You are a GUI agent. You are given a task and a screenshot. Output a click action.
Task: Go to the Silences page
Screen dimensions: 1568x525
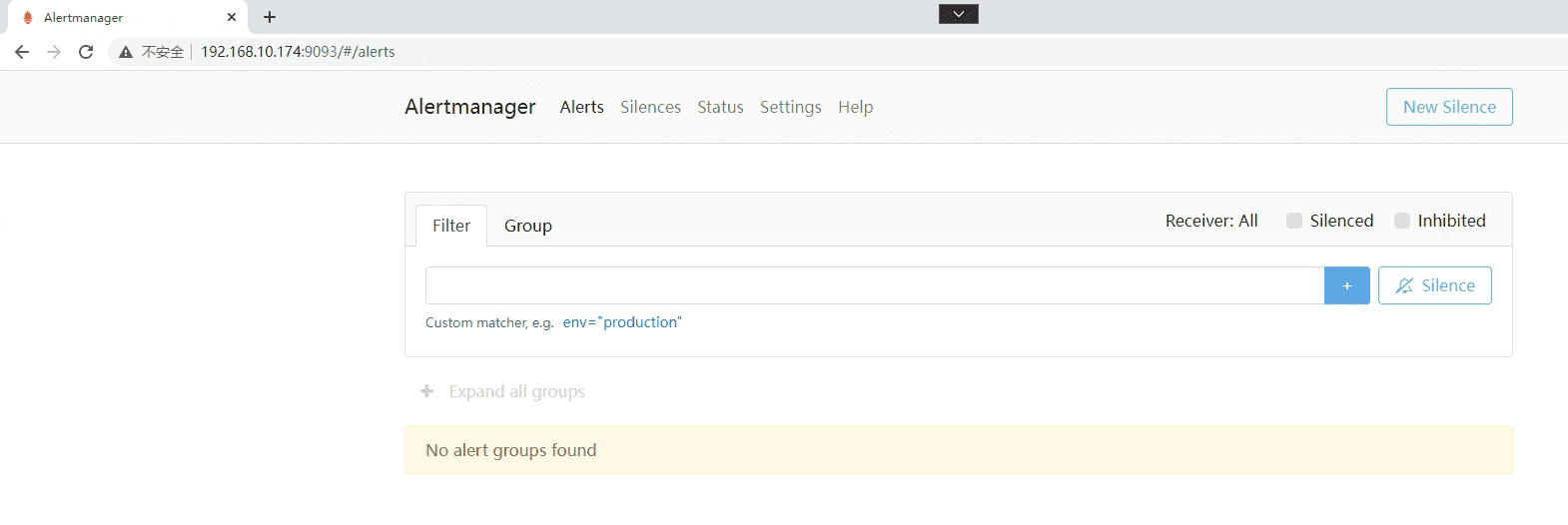[x=650, y=107]
